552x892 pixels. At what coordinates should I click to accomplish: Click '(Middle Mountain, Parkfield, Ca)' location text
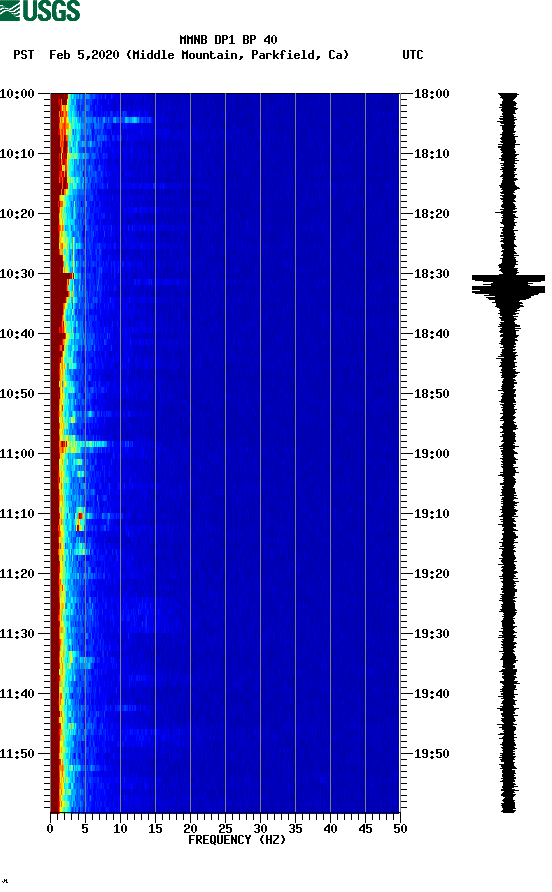tap(237, 55)
